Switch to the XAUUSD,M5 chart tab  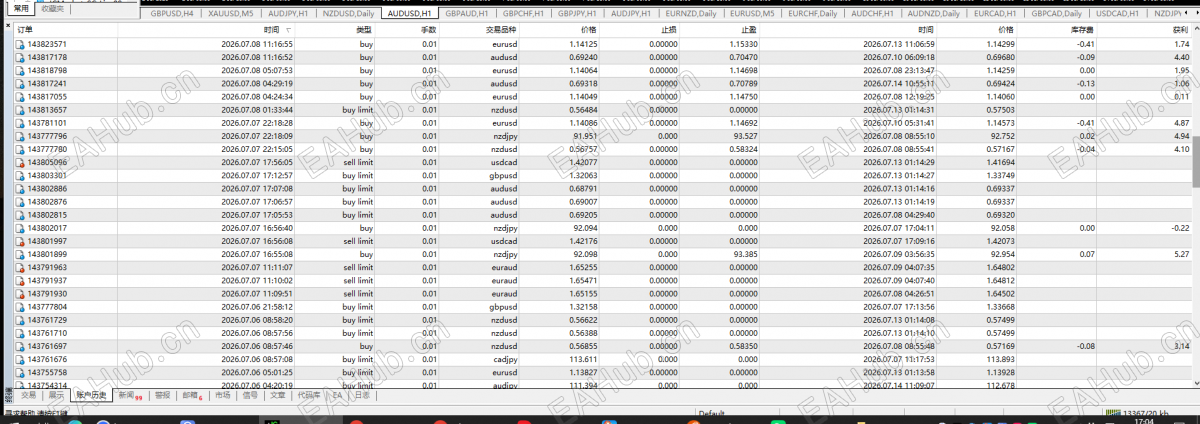pos(231,14)
